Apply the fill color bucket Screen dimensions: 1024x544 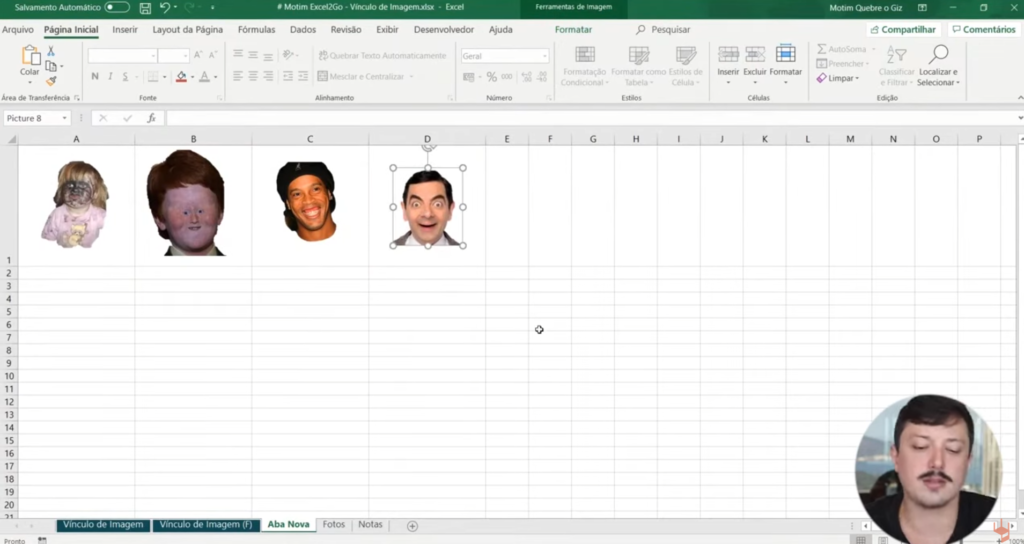click(x=181, y=76)
